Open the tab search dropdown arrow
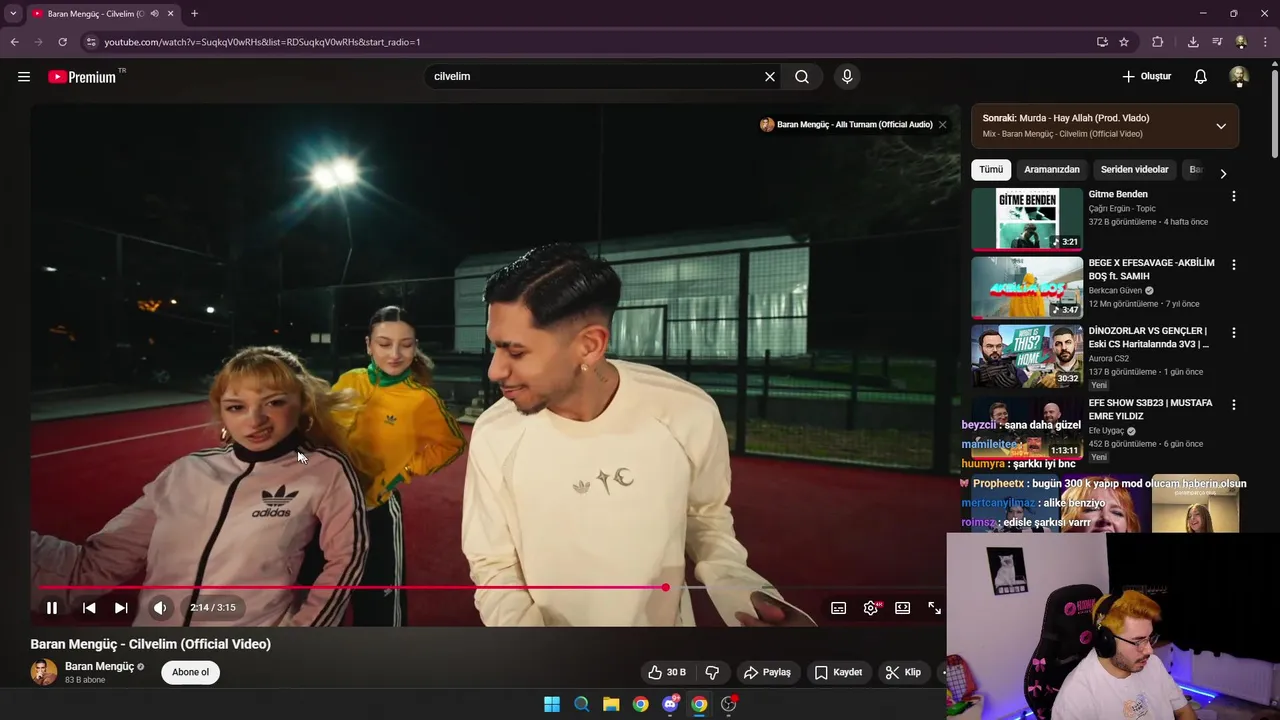The image size is (1280, 720). pyautogui.click(x=13, y=14)
